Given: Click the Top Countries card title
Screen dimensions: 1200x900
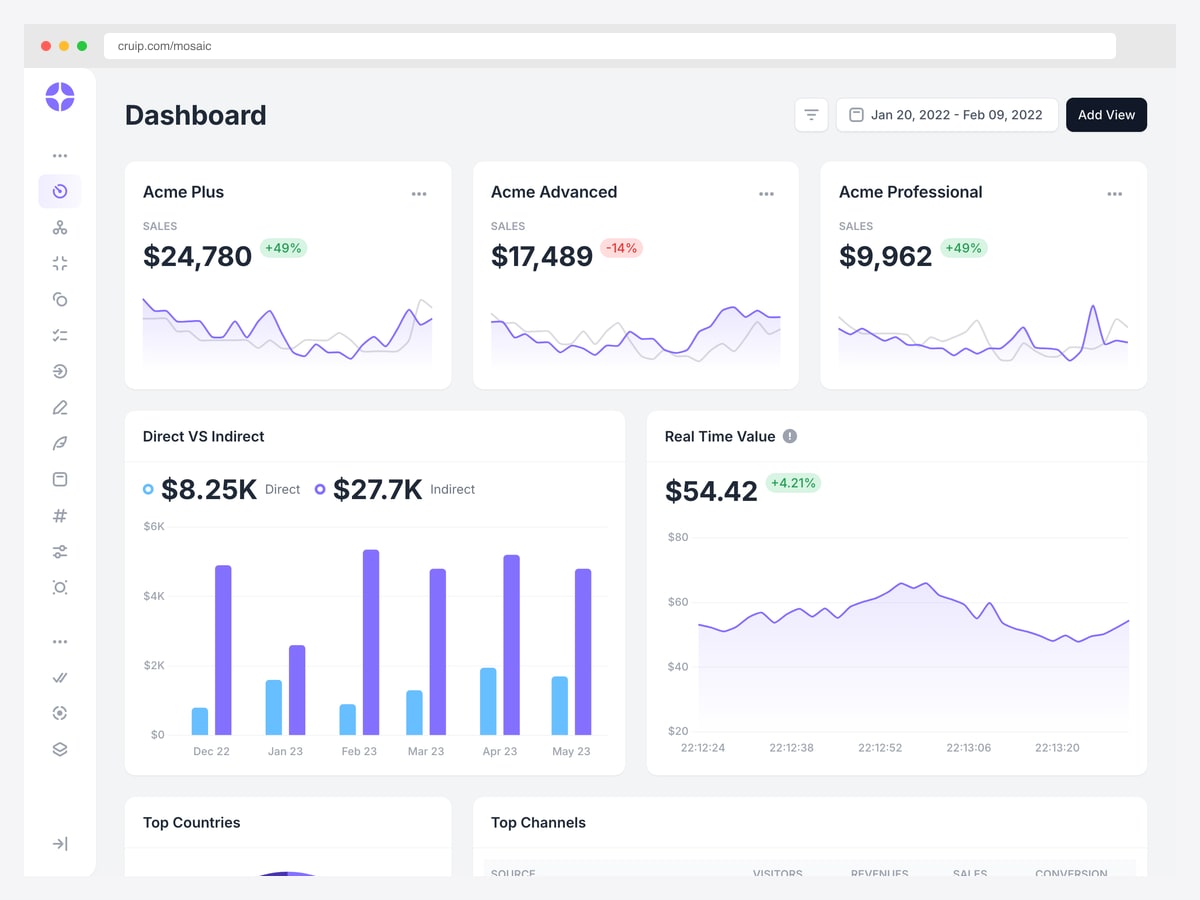Looking at the screenshot, I should coord(192,823).
